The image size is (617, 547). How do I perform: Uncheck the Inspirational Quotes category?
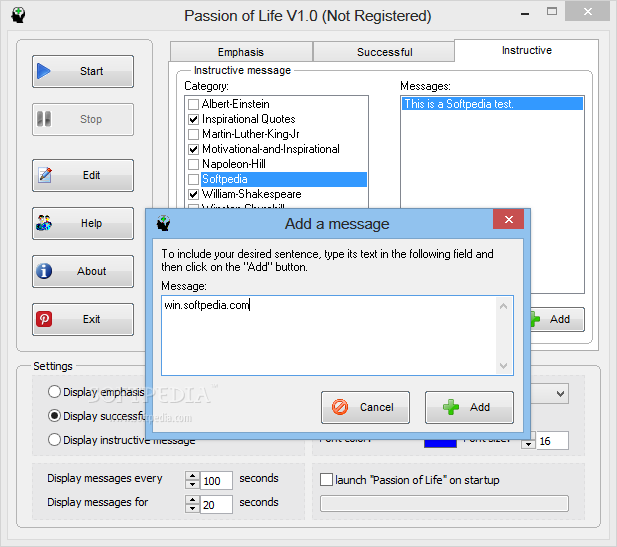pyautogui.click(x=193, y=119)
